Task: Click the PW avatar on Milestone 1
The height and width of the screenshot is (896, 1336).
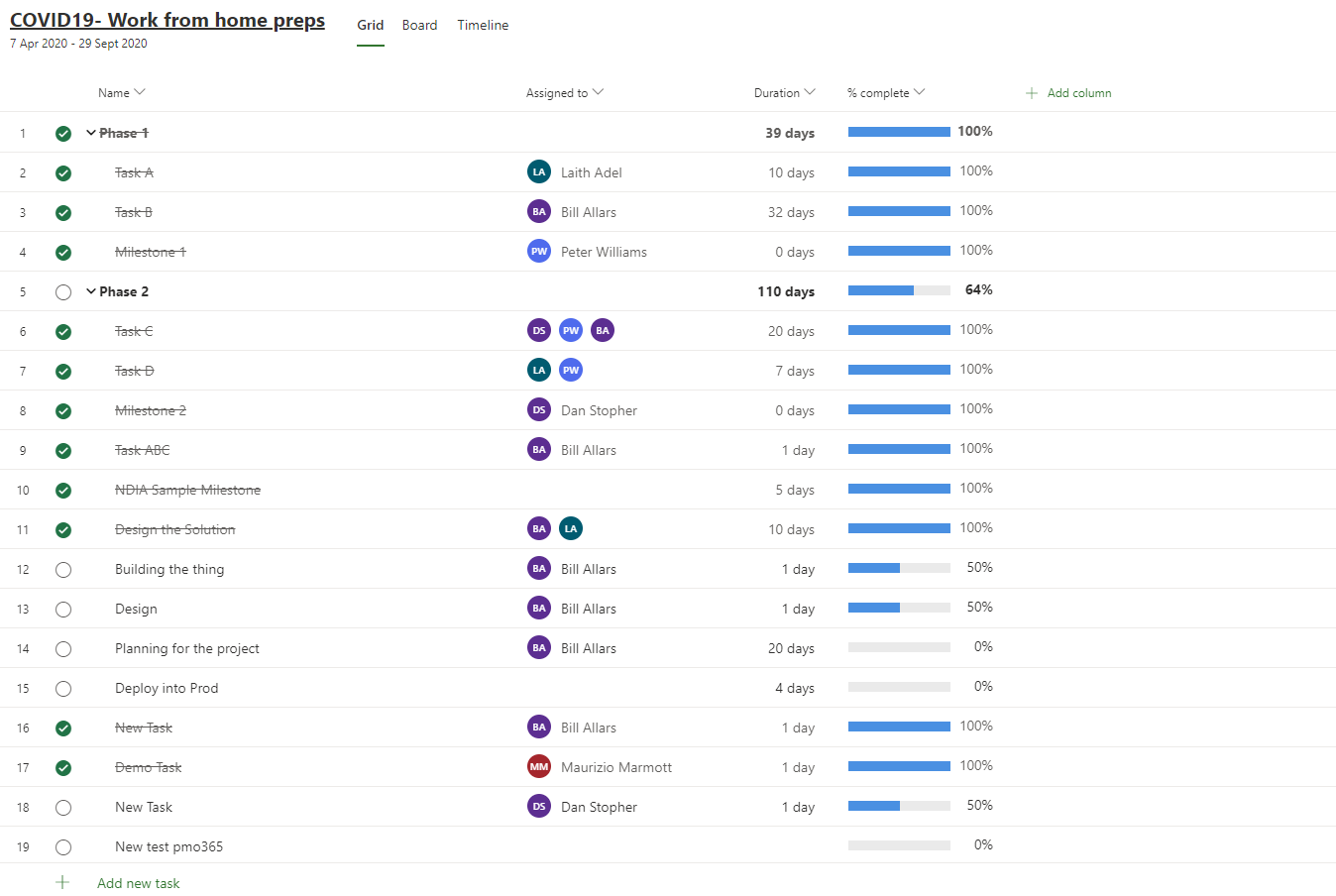Action: (538, 251)
